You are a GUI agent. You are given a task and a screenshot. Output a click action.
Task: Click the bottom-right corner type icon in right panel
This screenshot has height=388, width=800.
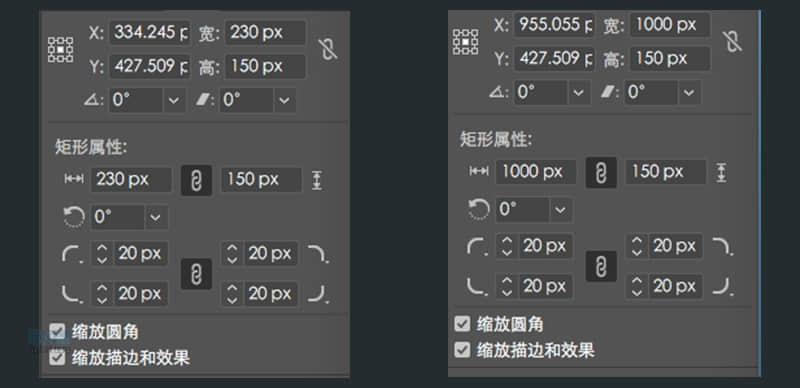723,286
